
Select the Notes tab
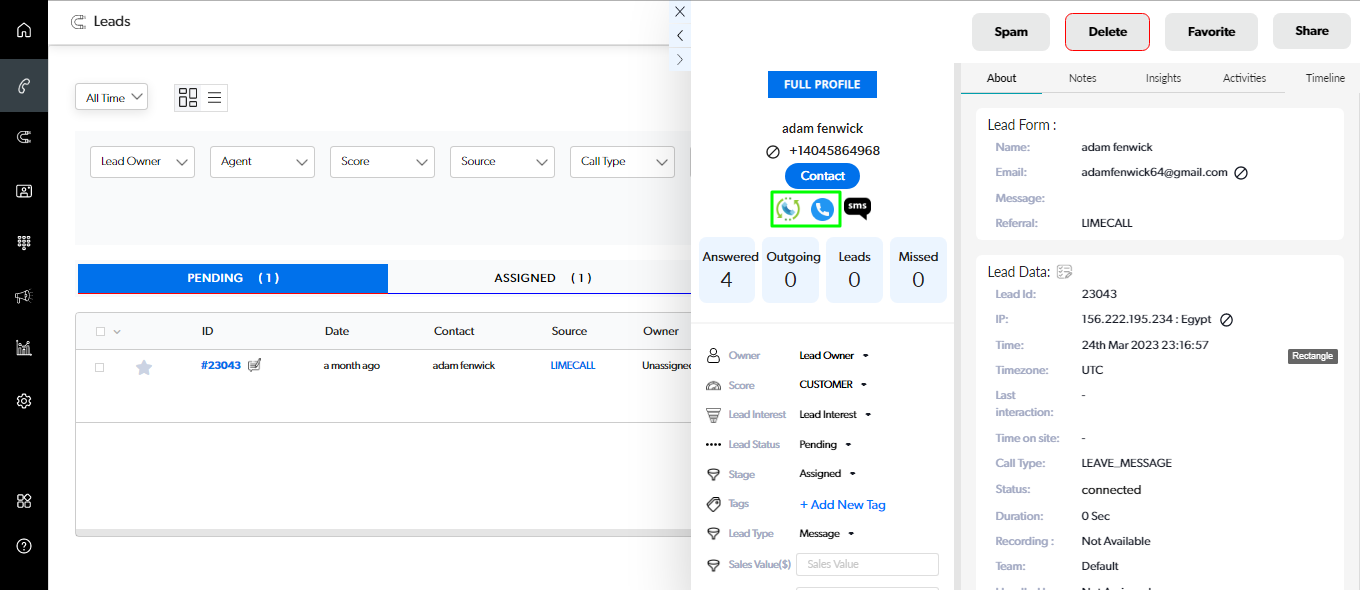1082,78
